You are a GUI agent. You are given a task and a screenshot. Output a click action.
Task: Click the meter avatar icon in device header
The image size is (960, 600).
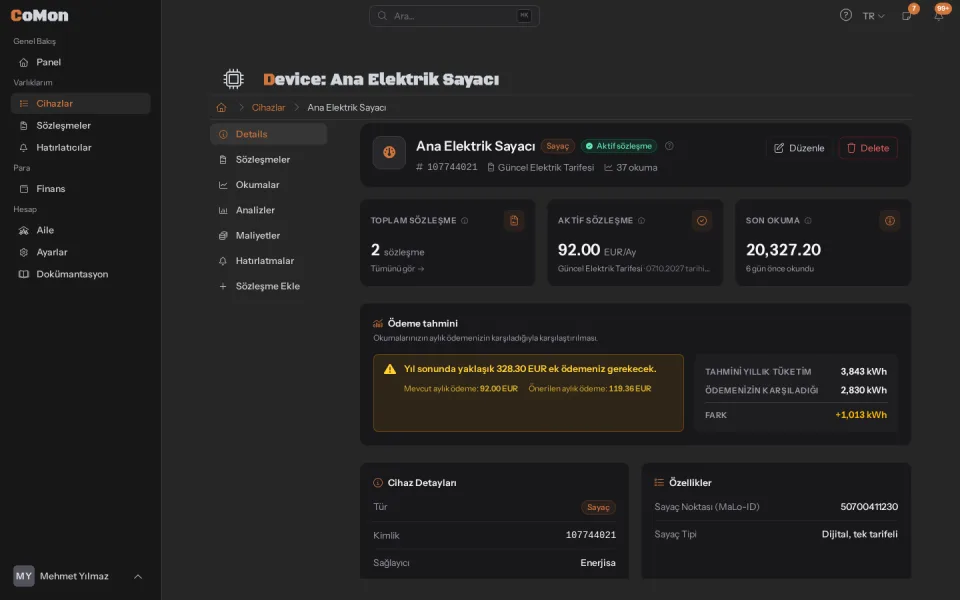pyautogui.click(x=389, y=152)
